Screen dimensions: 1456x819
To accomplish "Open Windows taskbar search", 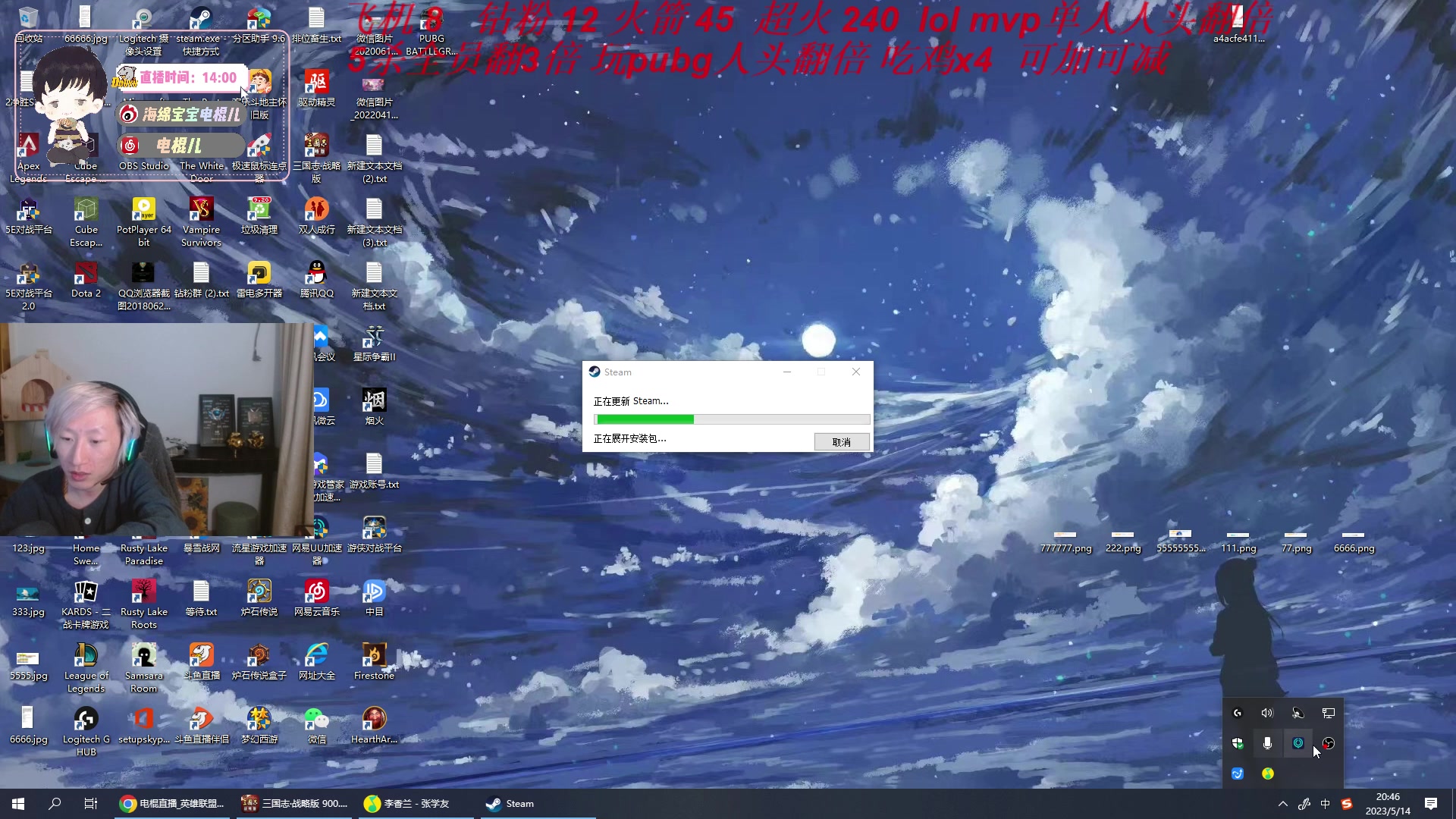I will tap(55, 804).
